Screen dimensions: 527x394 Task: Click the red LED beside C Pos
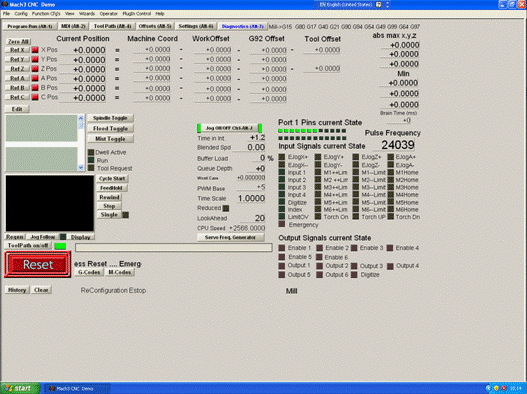tap(35, 97)
